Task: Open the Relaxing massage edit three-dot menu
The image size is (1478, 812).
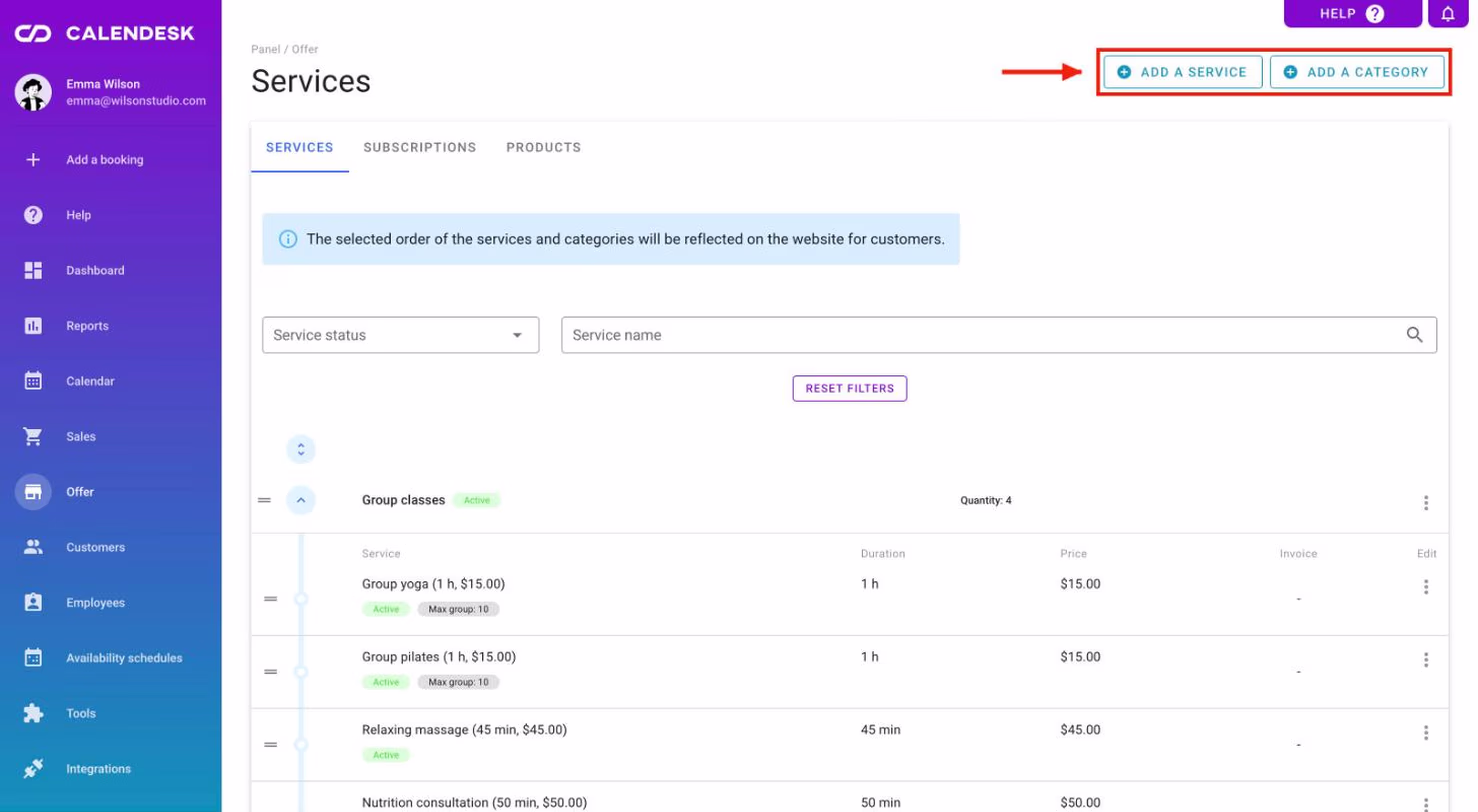Action: click(1426, 733)
